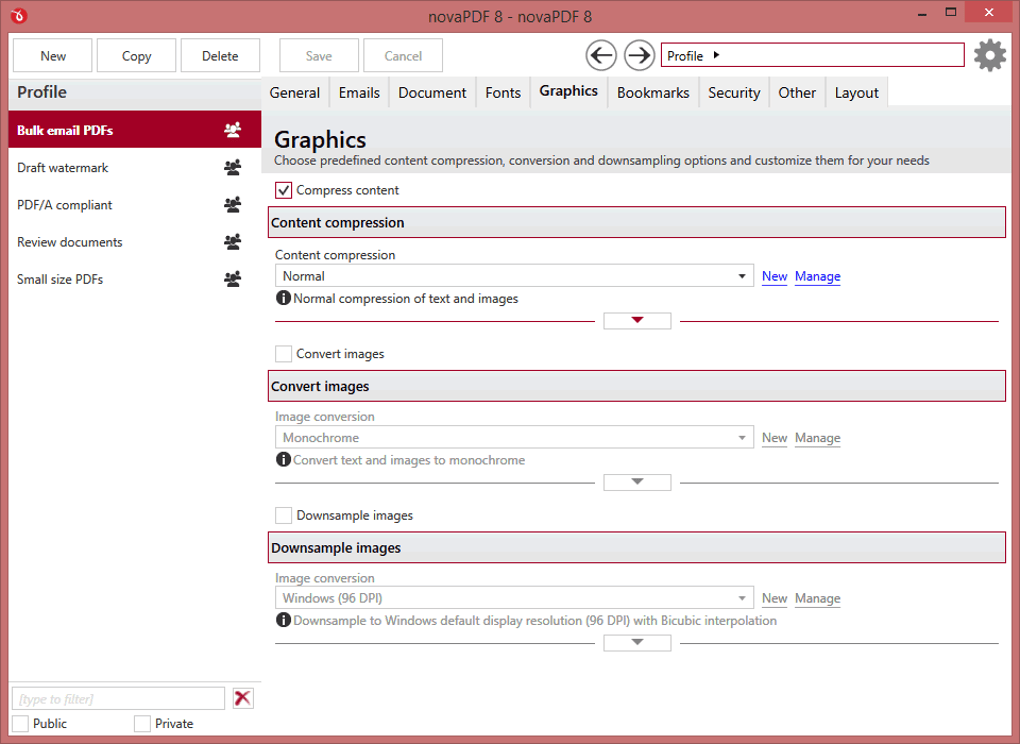Select the Review documents profile
This screenshot has width=1020, height=744.
[135, 242]
